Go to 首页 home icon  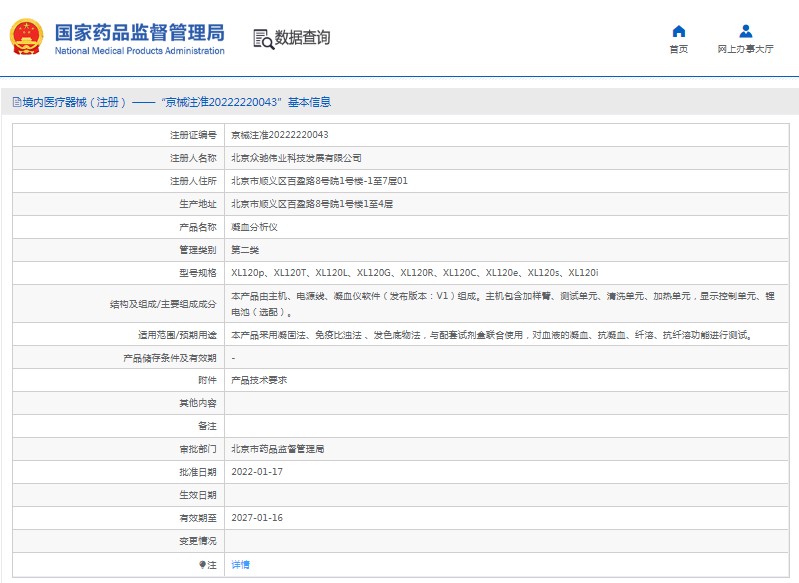(x=679, y=31)
